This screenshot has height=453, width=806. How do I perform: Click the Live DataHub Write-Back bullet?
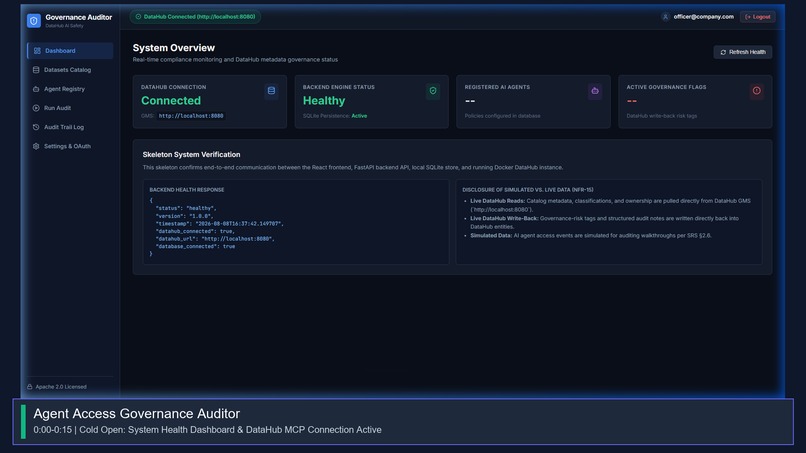pyautogui.click(x=604, y=223)
